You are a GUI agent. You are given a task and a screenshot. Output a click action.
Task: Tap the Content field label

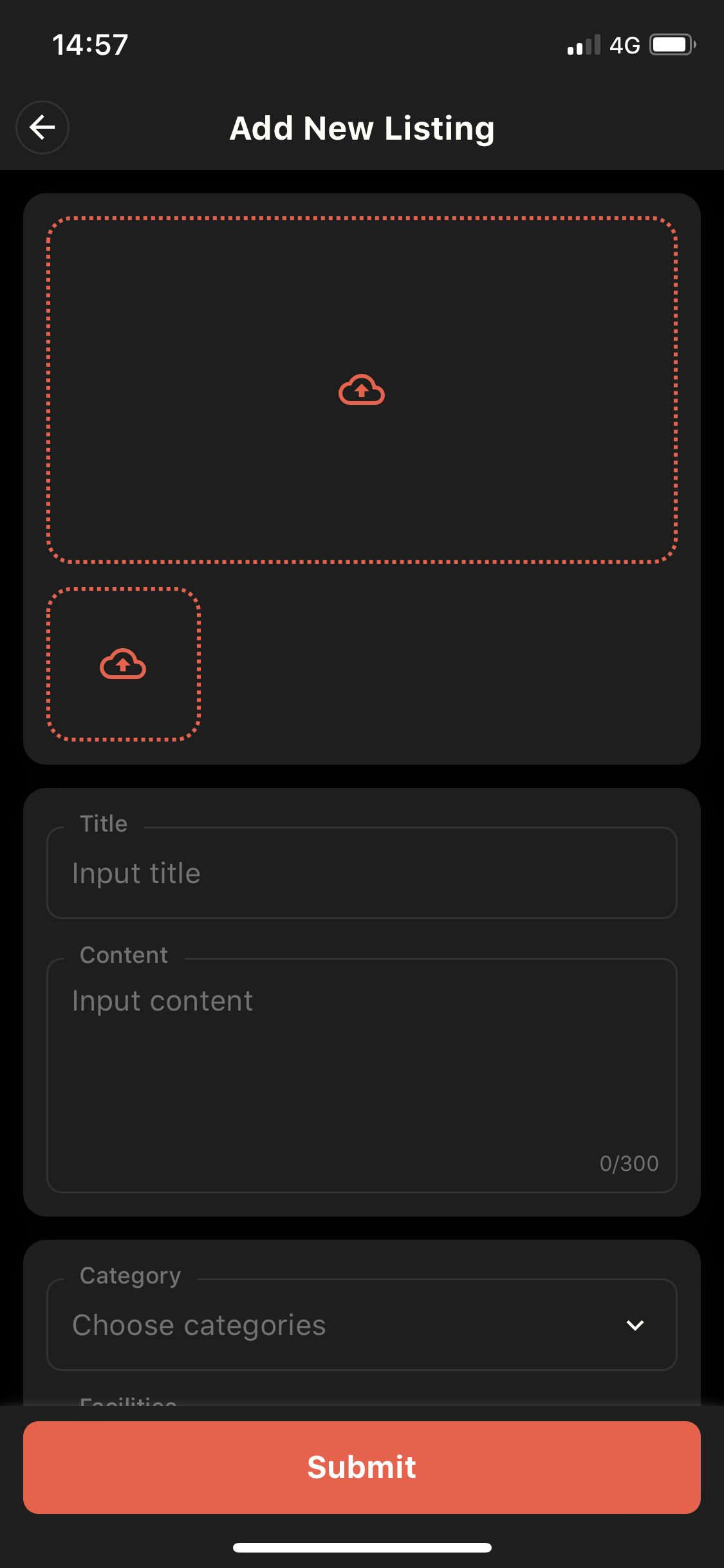[x=124, y=955]
